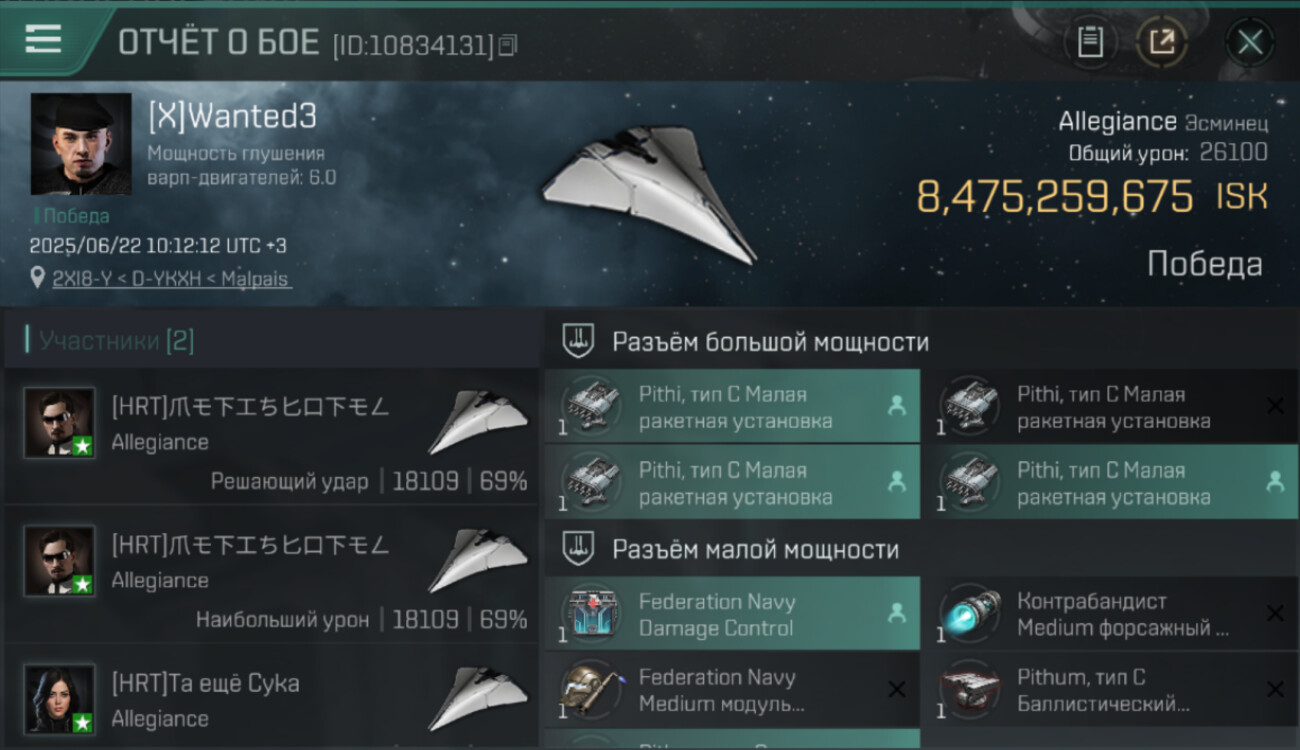The image size is (1300, 750).
Task: Toggle the X marker on Pithum ballistic module
Action: point(1275,689)
